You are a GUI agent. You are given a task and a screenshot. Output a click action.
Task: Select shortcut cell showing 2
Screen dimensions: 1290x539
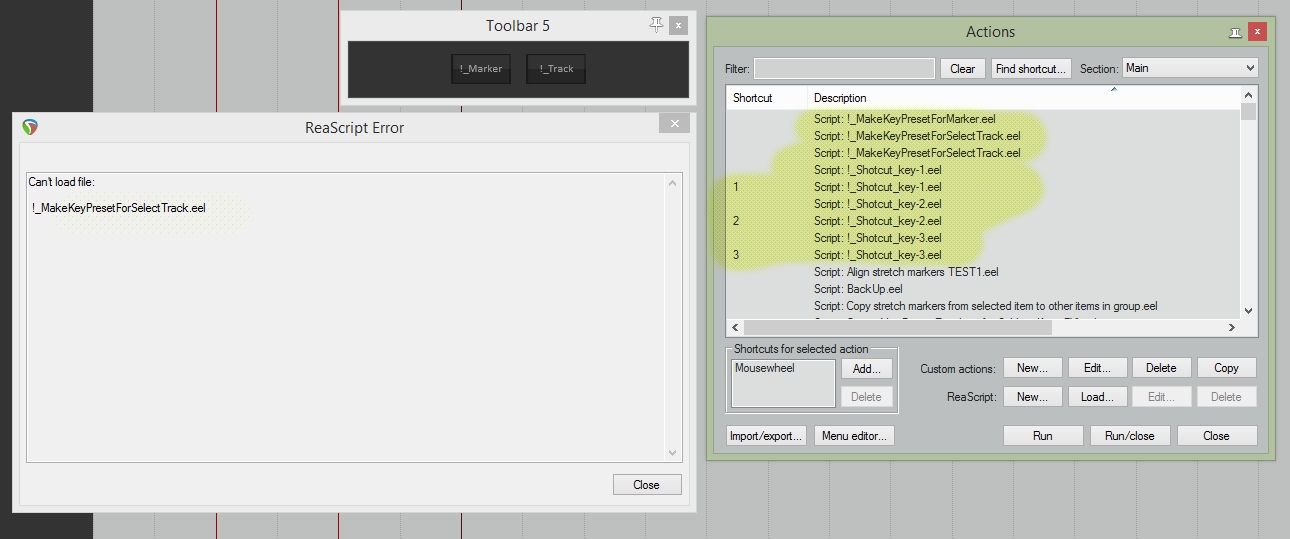click(x=736, y=221)
